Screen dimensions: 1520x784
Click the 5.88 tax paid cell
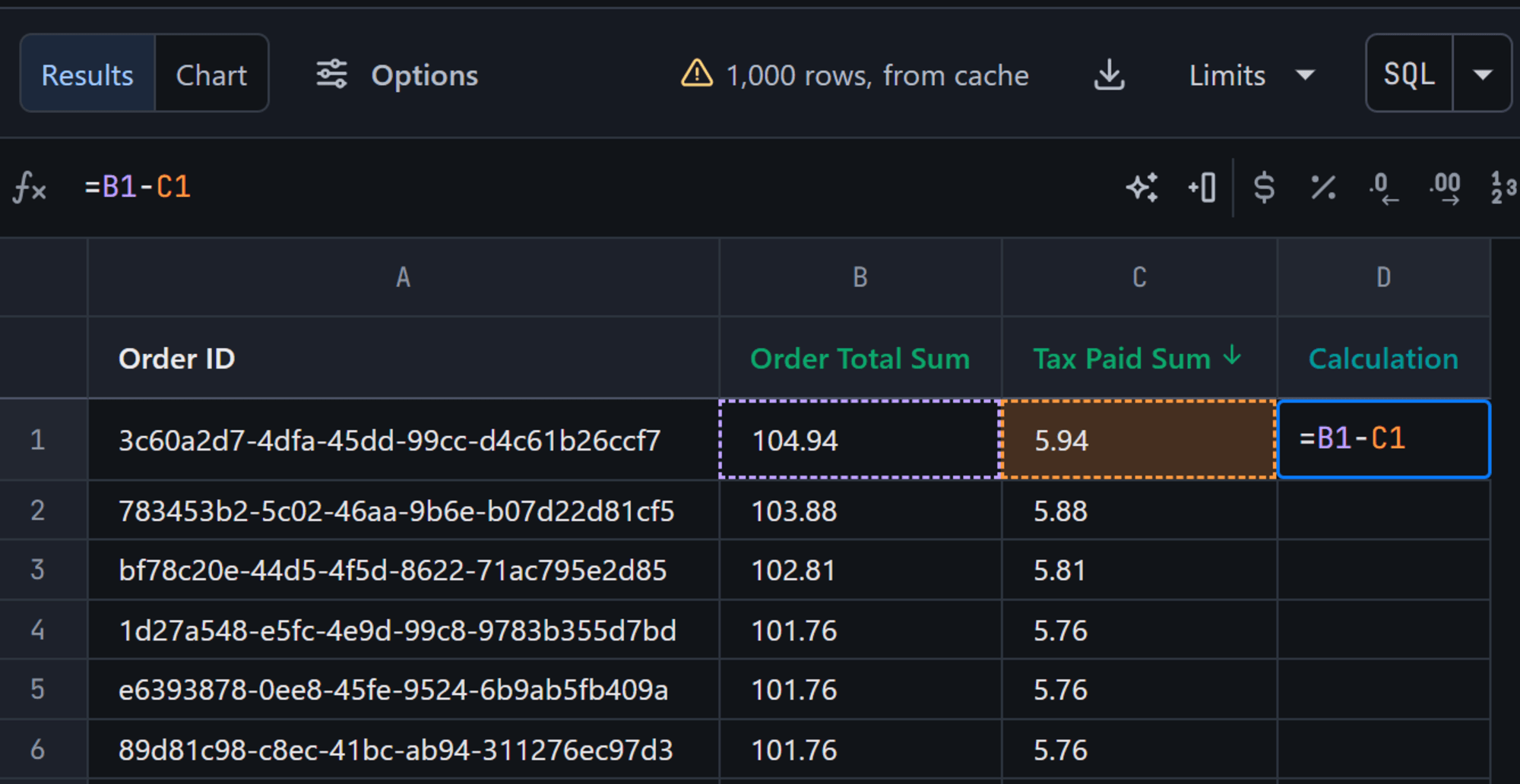(1139, 511)
